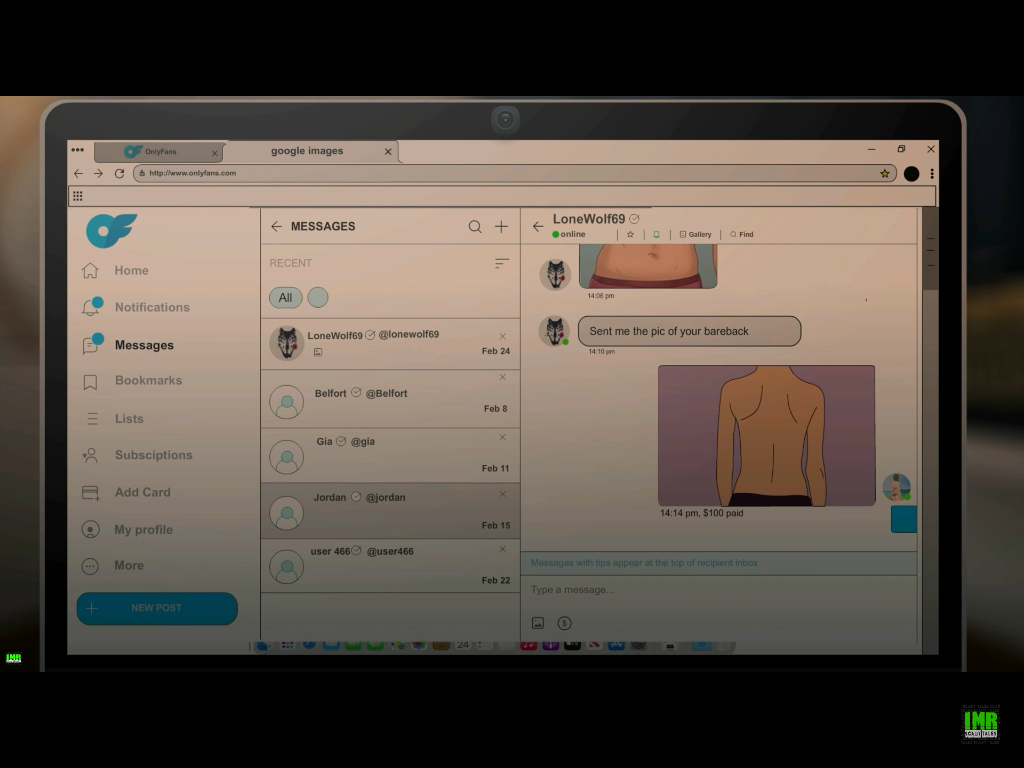
Task: Star the LoneWolf69 conversation
Action: pos(630,234)
